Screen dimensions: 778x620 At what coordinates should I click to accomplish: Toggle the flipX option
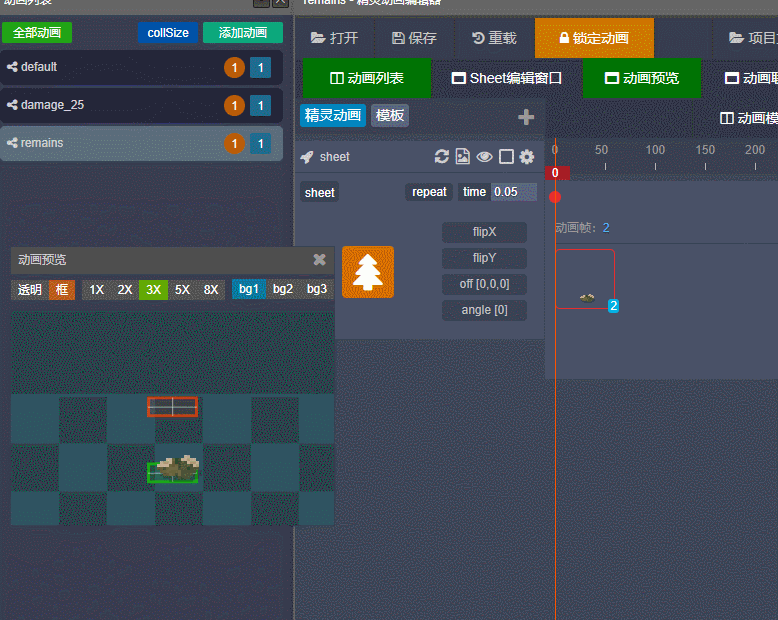tap(484, 232)
